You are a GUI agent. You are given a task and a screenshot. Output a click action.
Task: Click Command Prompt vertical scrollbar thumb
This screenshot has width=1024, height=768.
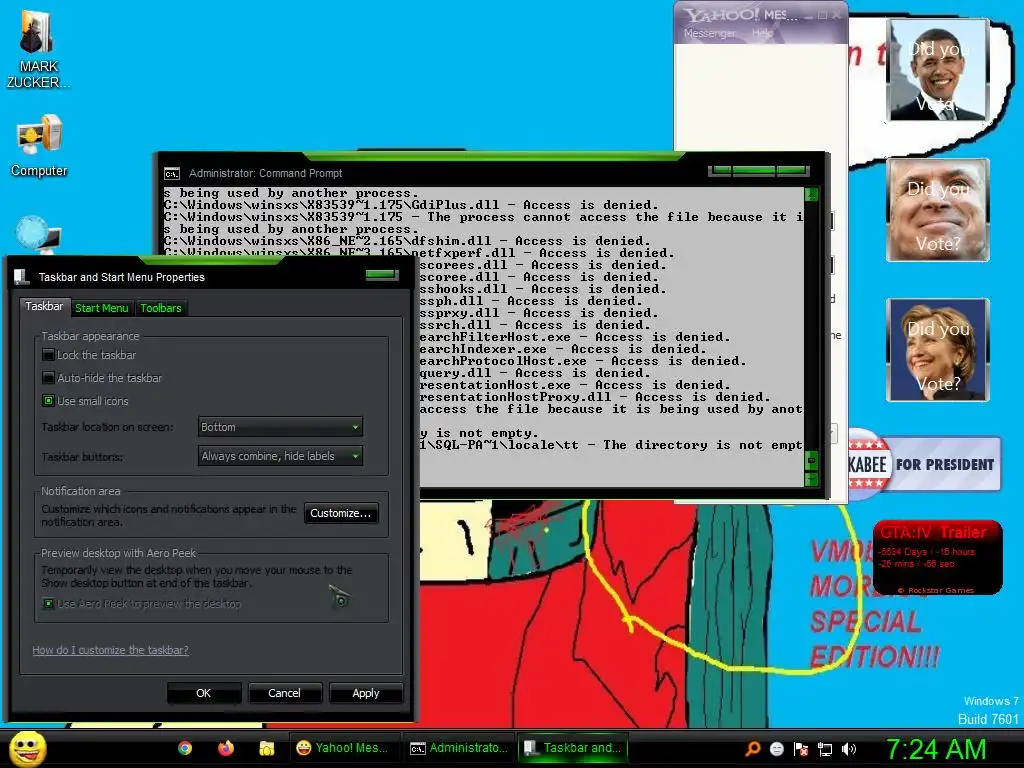tap(812, 460)
